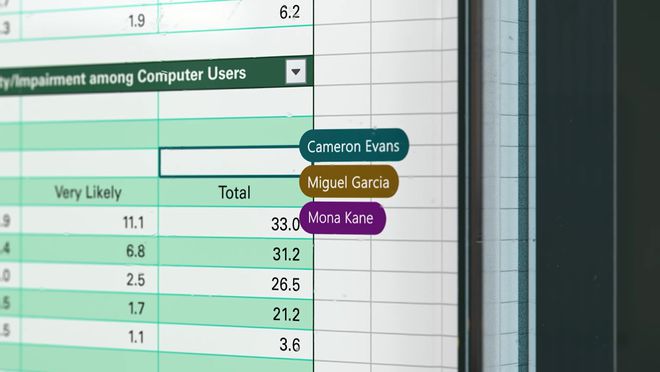Open the table header filter dropdown arrow
Screen dimensions: 660x372
click(x=295, y=72)
